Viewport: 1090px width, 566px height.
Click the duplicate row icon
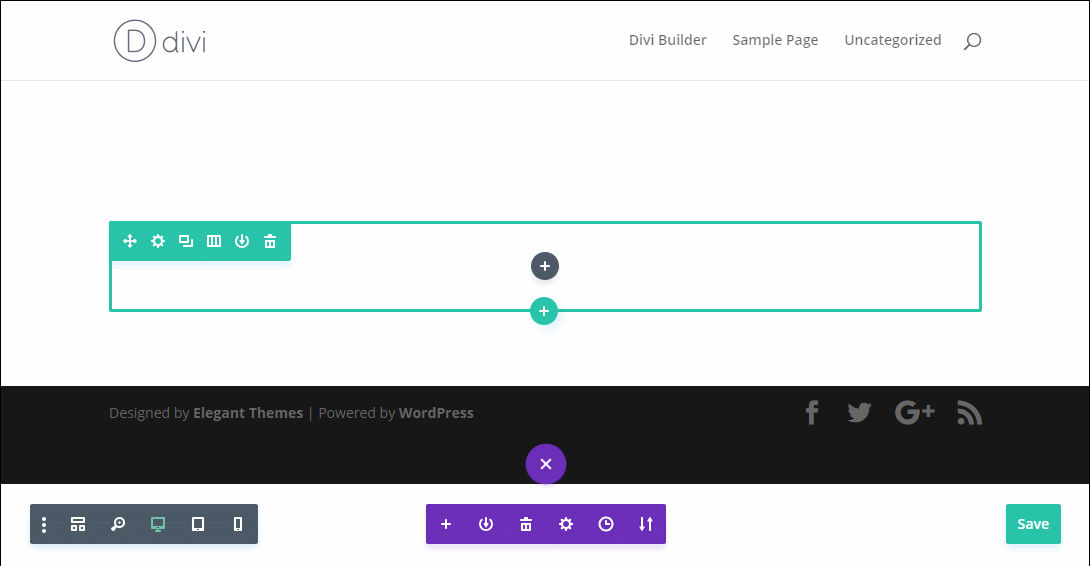tap(185, 241)
